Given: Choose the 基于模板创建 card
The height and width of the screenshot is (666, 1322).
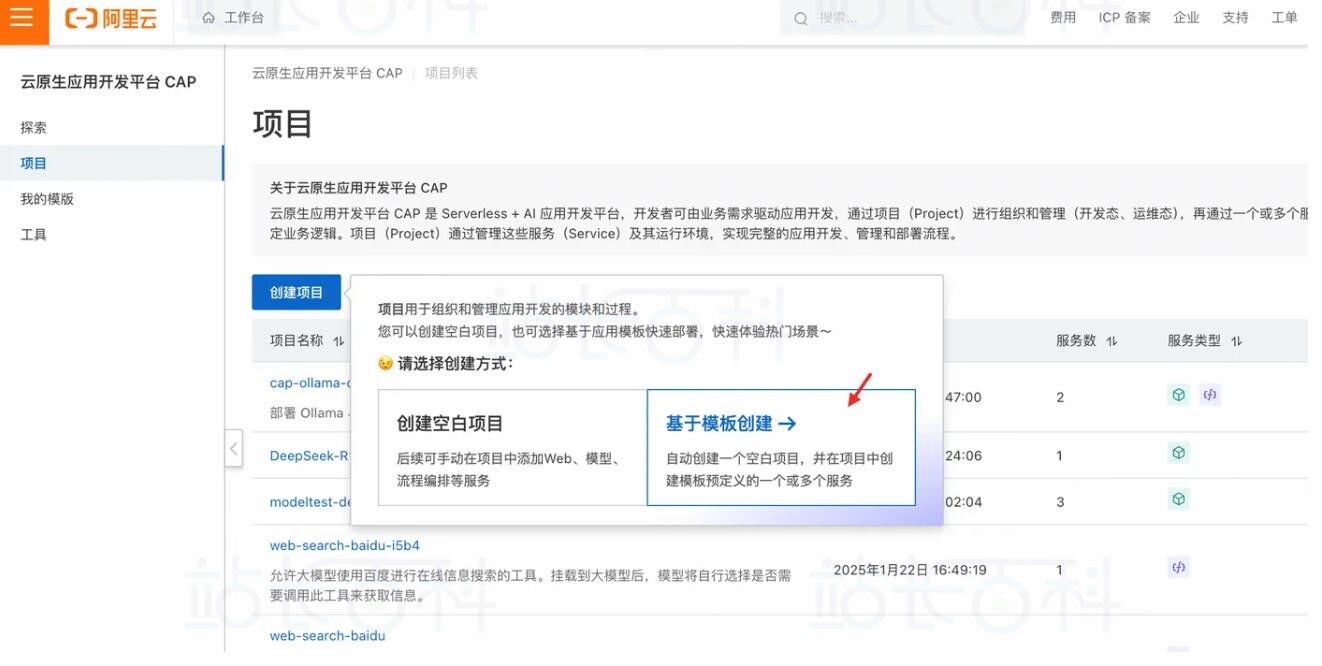Looking at the screenshot, I should tap(781, 447).
